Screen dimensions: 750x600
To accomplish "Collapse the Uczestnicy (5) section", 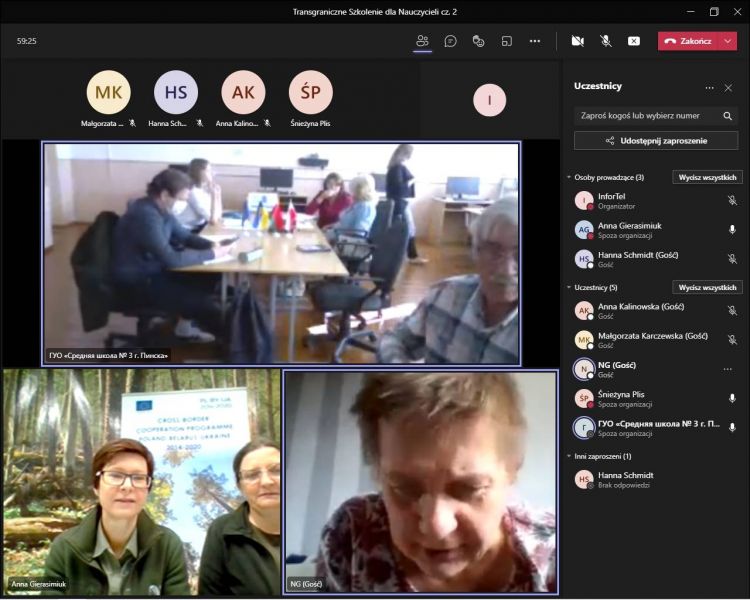I will (x=569, y=288).
